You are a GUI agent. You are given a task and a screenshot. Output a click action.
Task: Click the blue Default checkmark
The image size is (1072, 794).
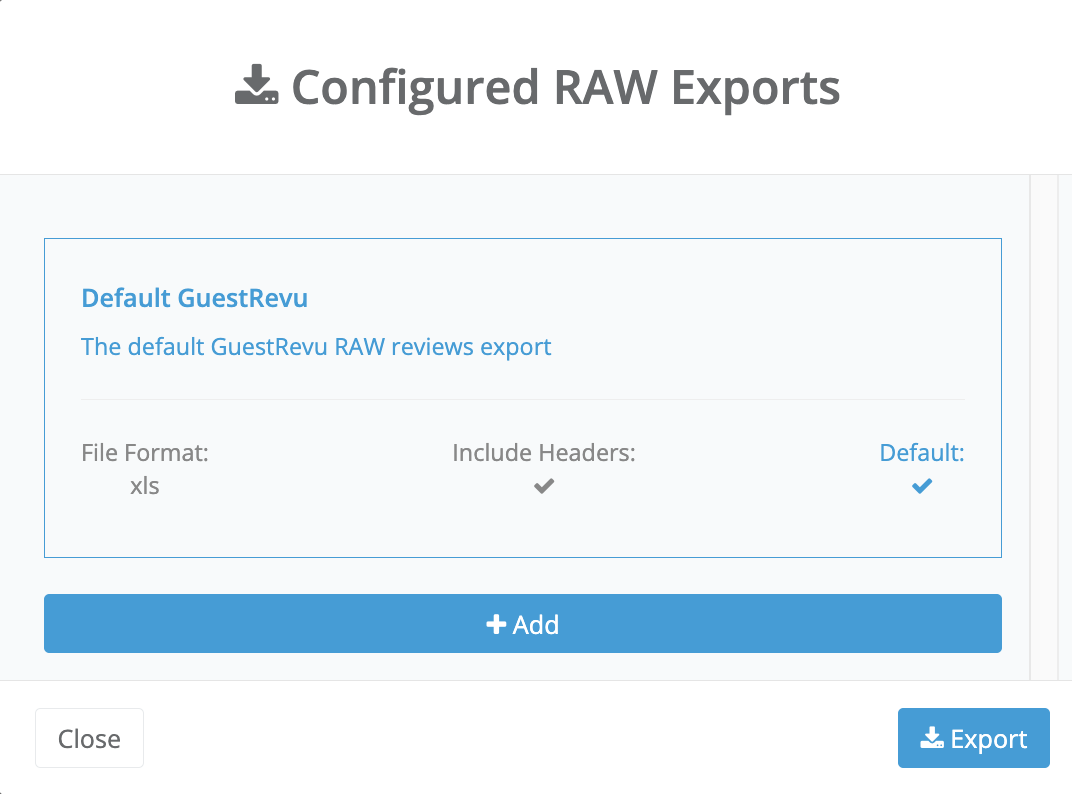(x=922, y=486)
